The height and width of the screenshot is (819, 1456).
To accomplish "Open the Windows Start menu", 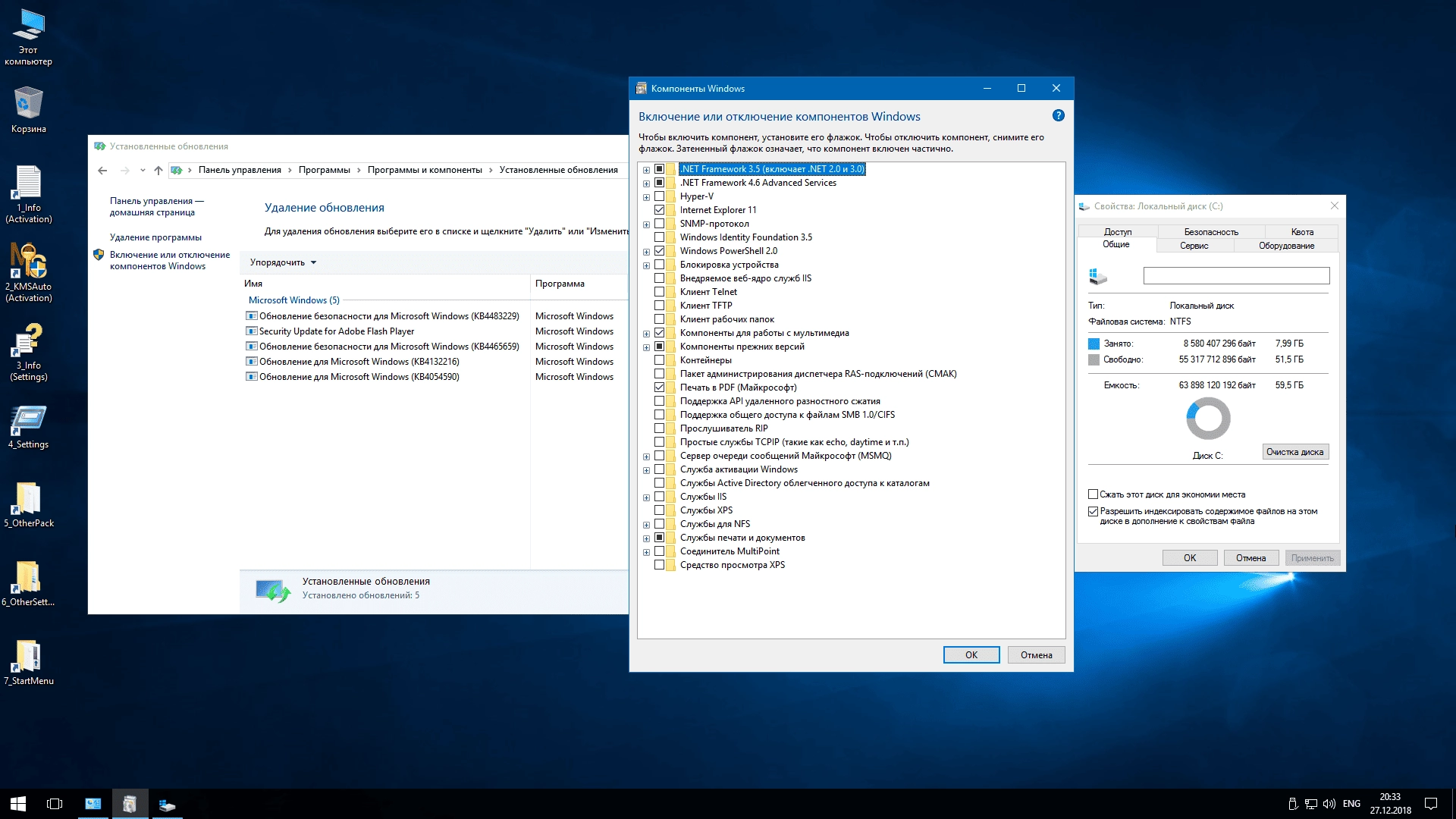I will tap(18, 804).
